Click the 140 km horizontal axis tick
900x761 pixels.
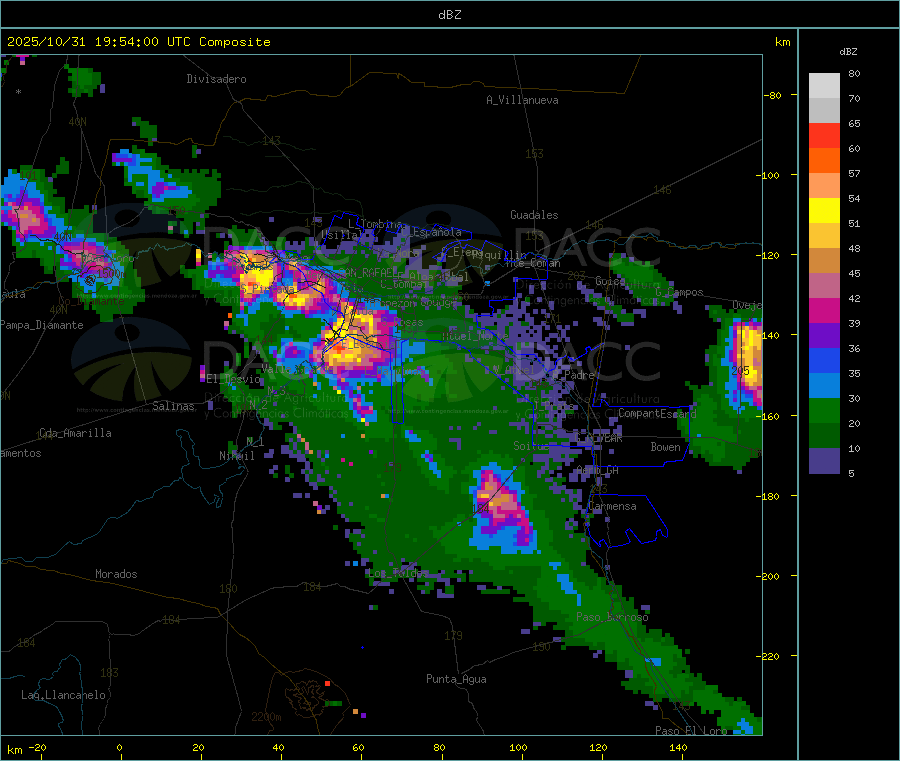point(678,747)
